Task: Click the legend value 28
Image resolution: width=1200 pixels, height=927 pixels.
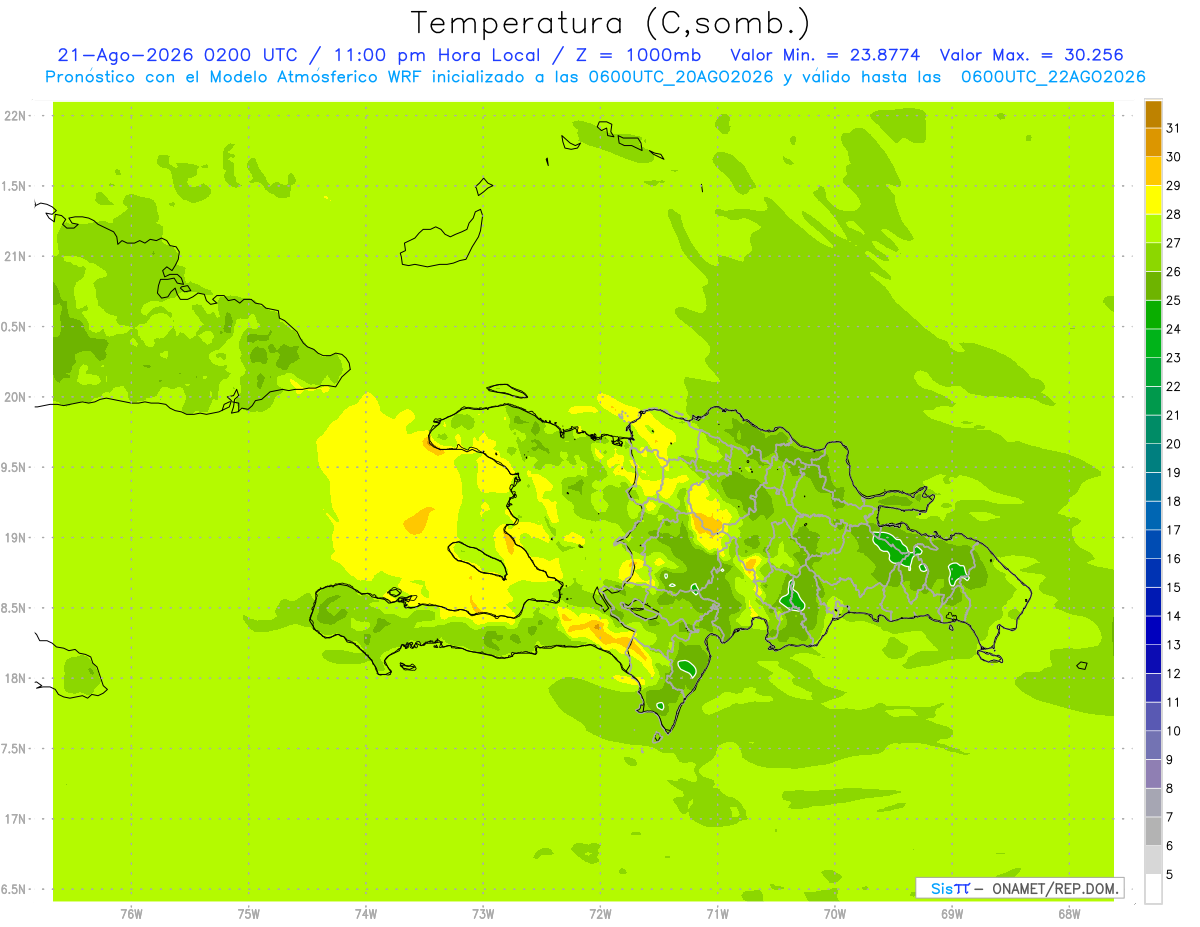Action: click(1173, 214)
